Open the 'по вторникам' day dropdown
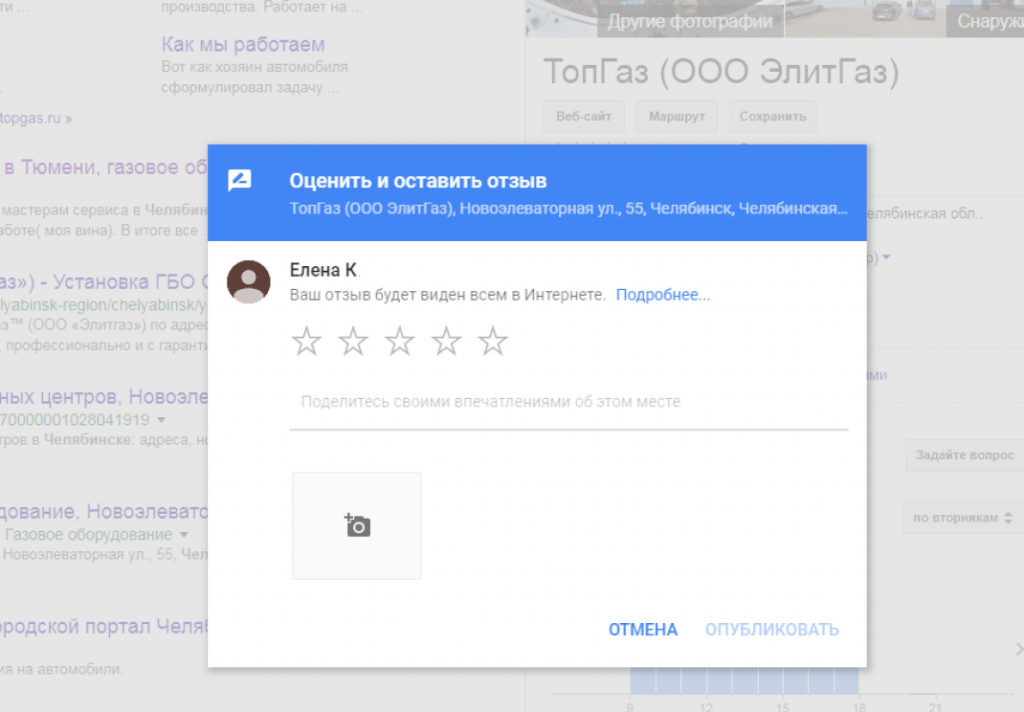The image size is (1024, 712). pyautogui.click(x=963, y=518)
